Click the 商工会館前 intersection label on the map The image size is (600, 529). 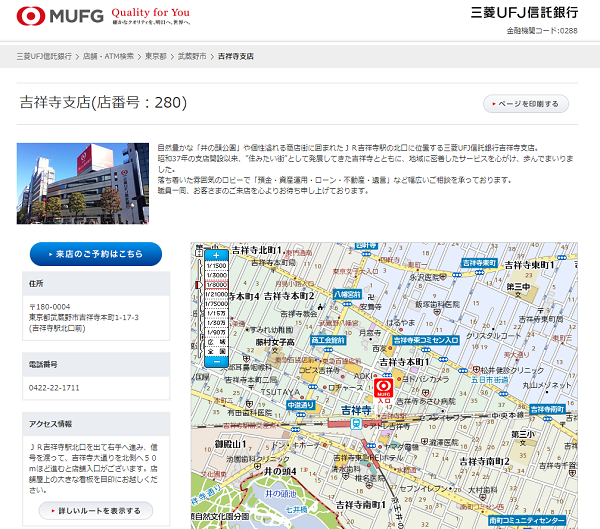pos(328,340)
